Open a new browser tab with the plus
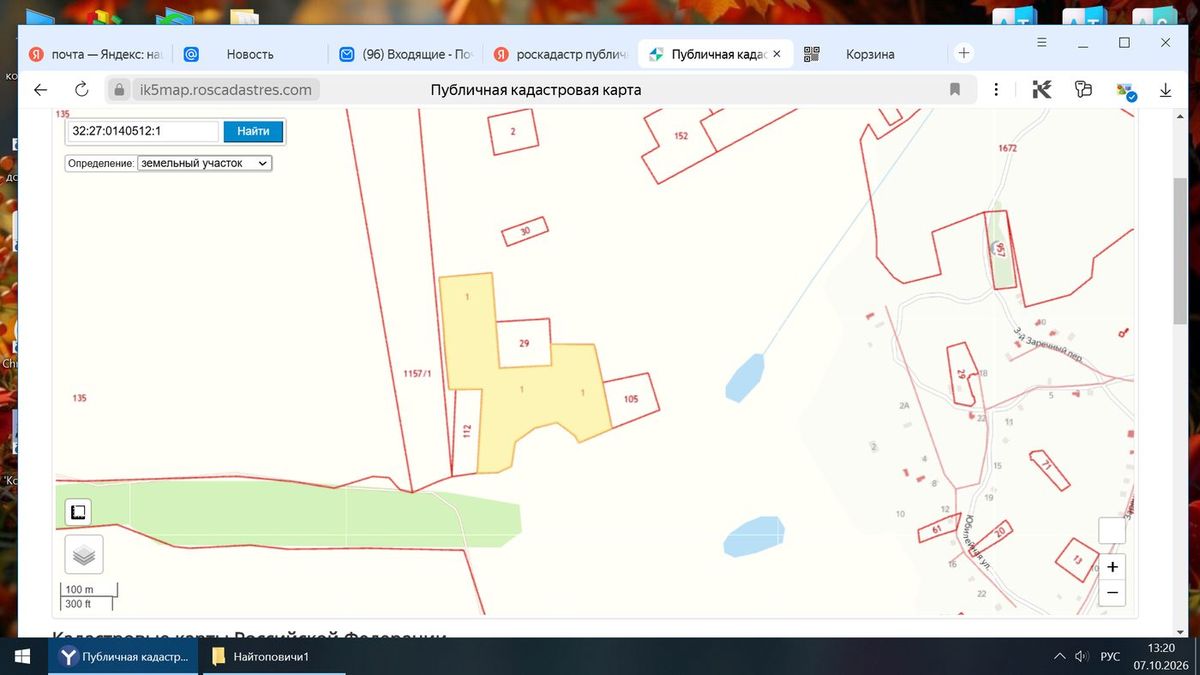 pos(963,53)
